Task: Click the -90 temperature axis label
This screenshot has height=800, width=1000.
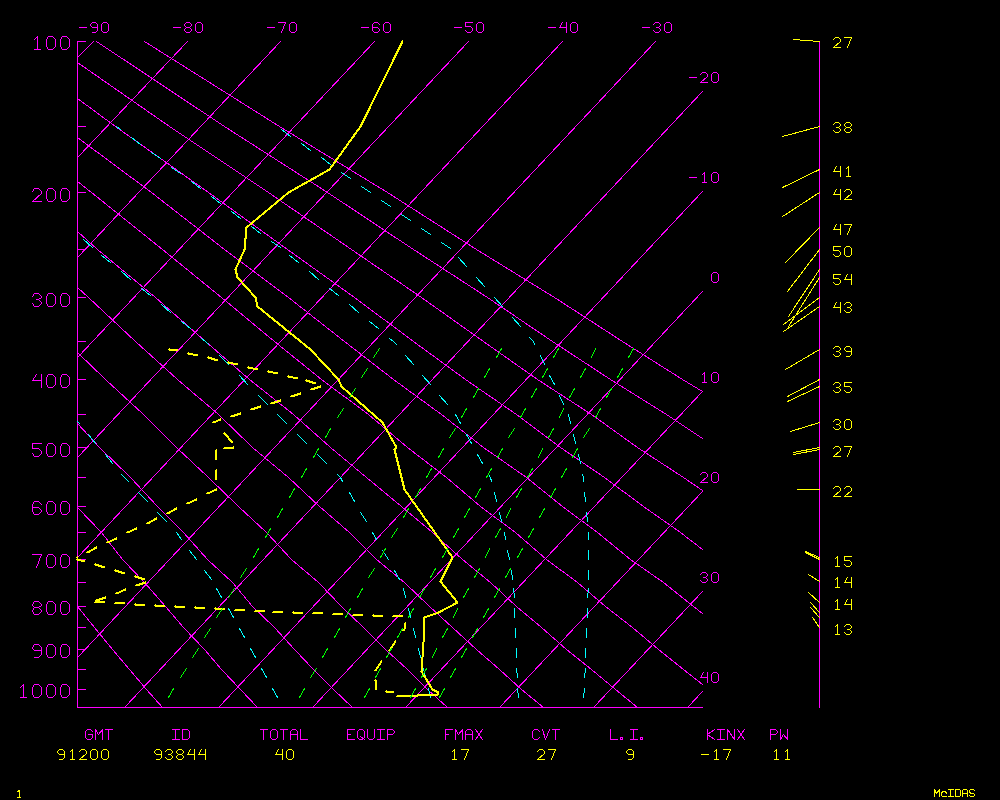Action: pyautogui.click(x=93, y=28)
